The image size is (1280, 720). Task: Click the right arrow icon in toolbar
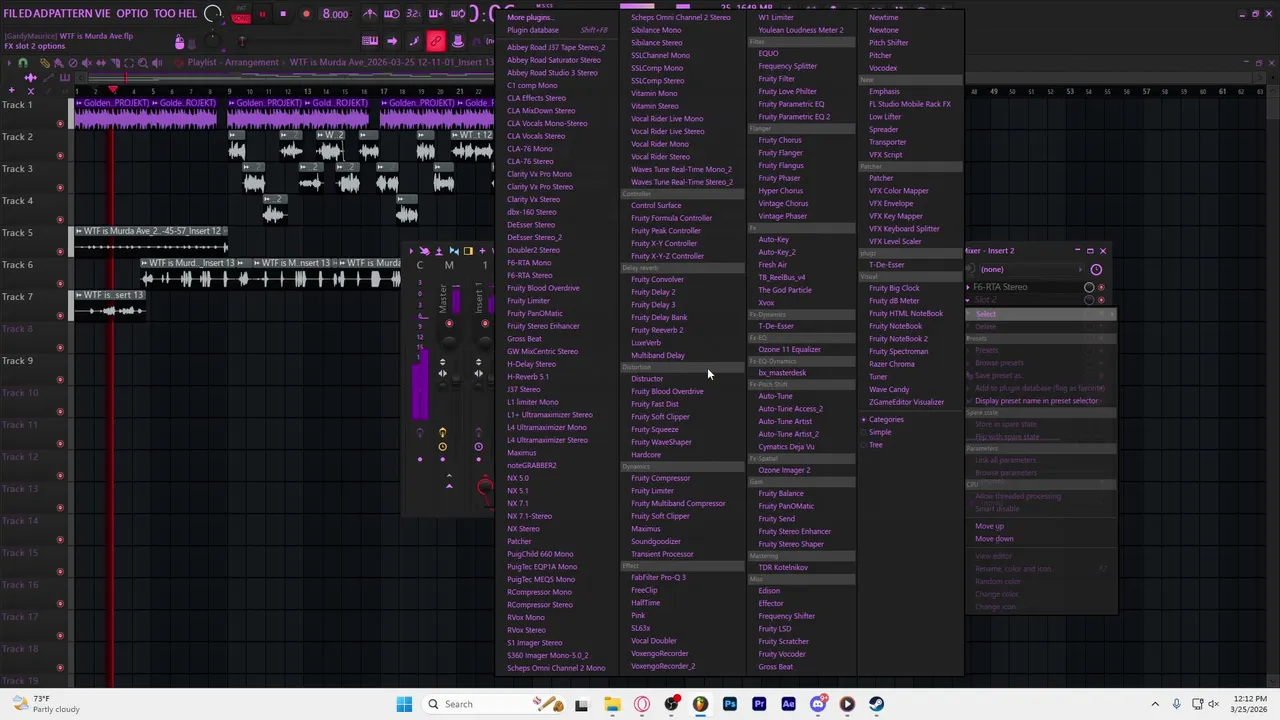click(x=392, y=41)
